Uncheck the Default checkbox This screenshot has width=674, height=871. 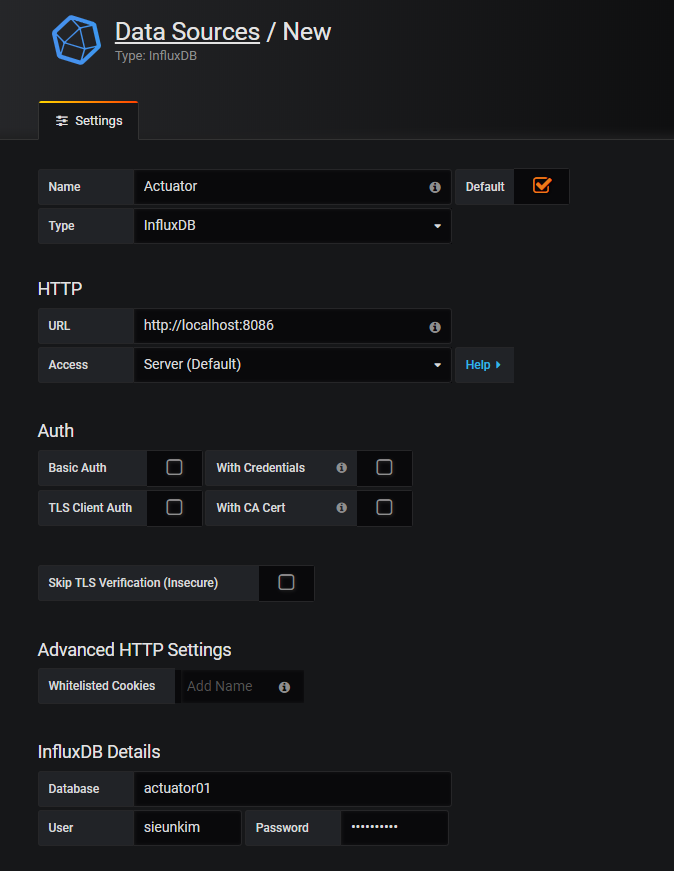(541, 186)
